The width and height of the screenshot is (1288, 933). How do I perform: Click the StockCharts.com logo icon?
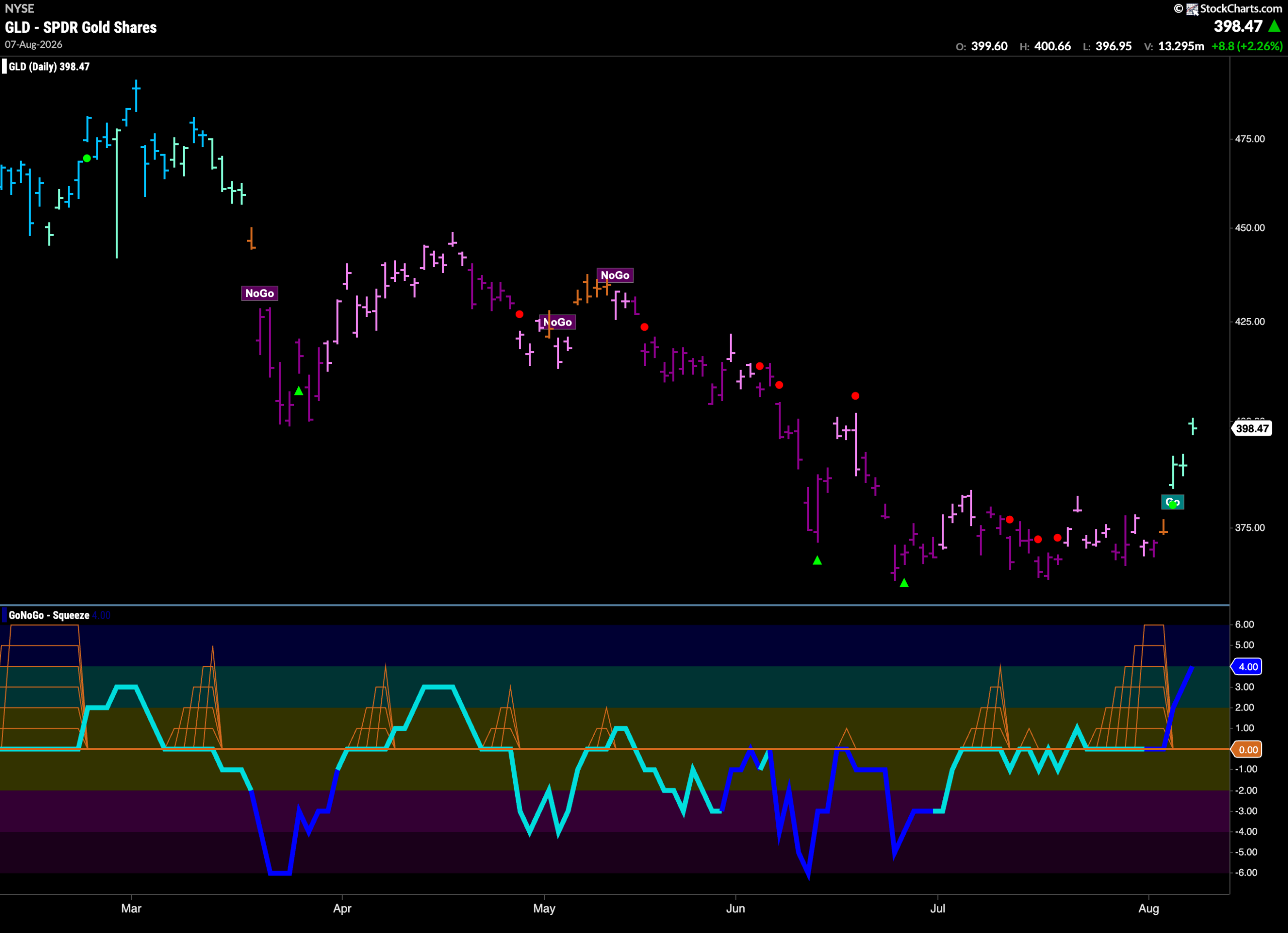1192,9
